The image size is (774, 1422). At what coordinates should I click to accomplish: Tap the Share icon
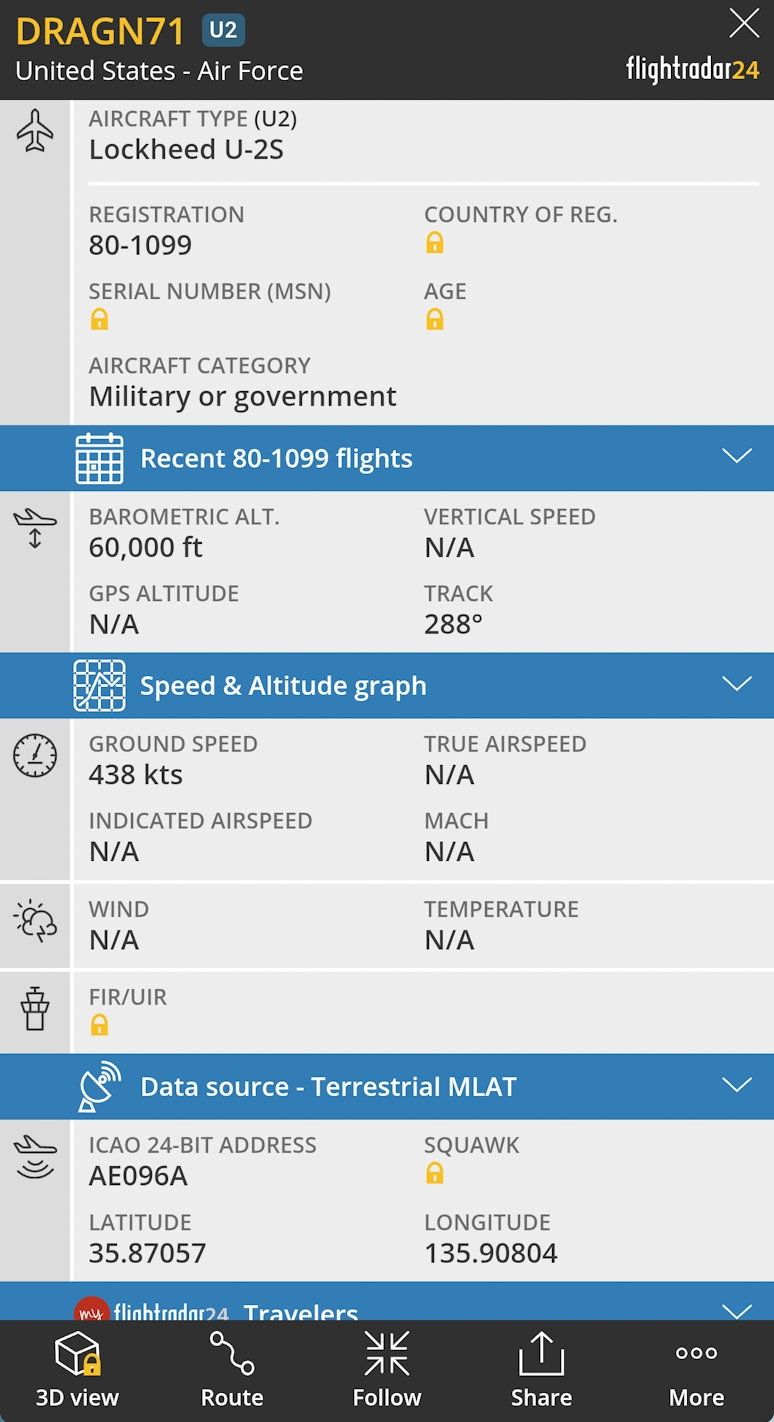pyautogui.click(x=541, y=1354)
